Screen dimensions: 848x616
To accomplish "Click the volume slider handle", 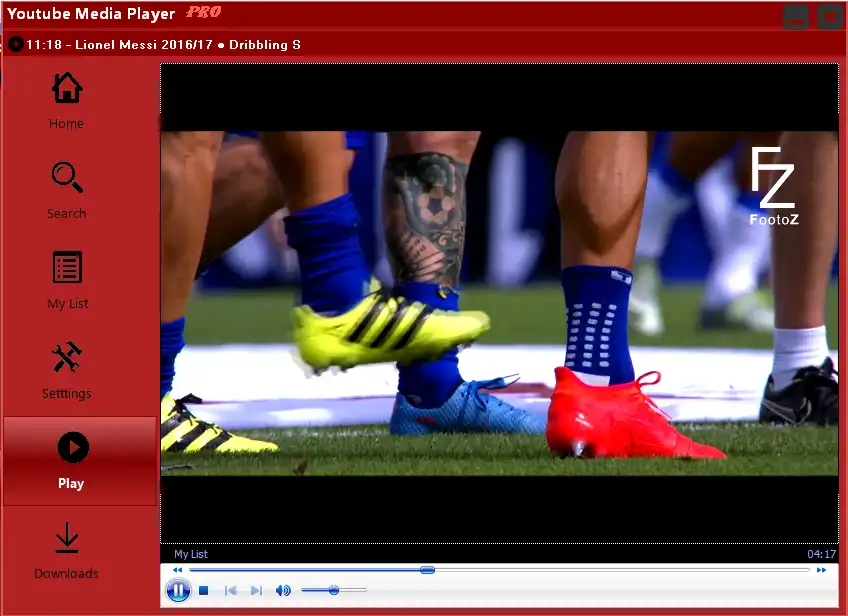I will click(334, 590).
